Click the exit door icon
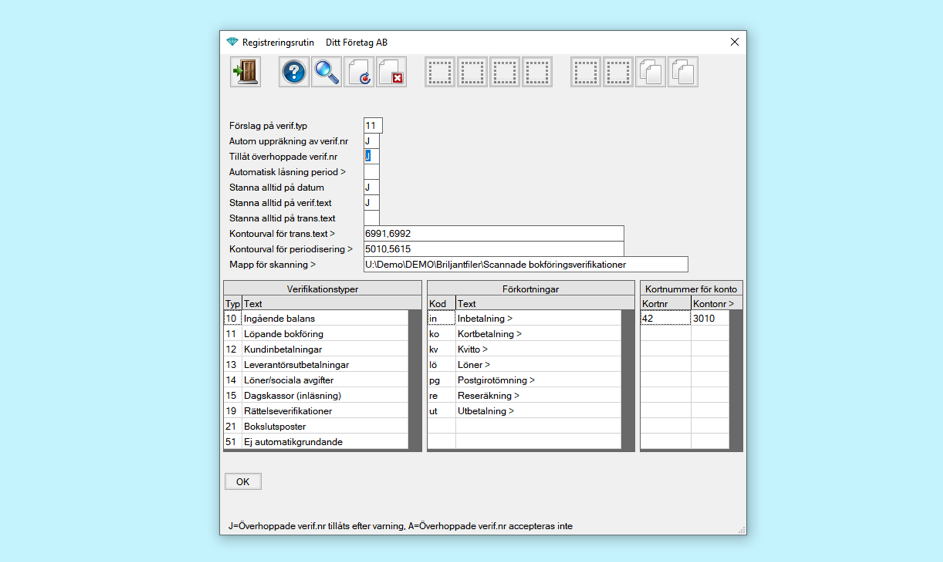Image resolution: width=943 pixels, height=562 pixels. click(245, 72)
